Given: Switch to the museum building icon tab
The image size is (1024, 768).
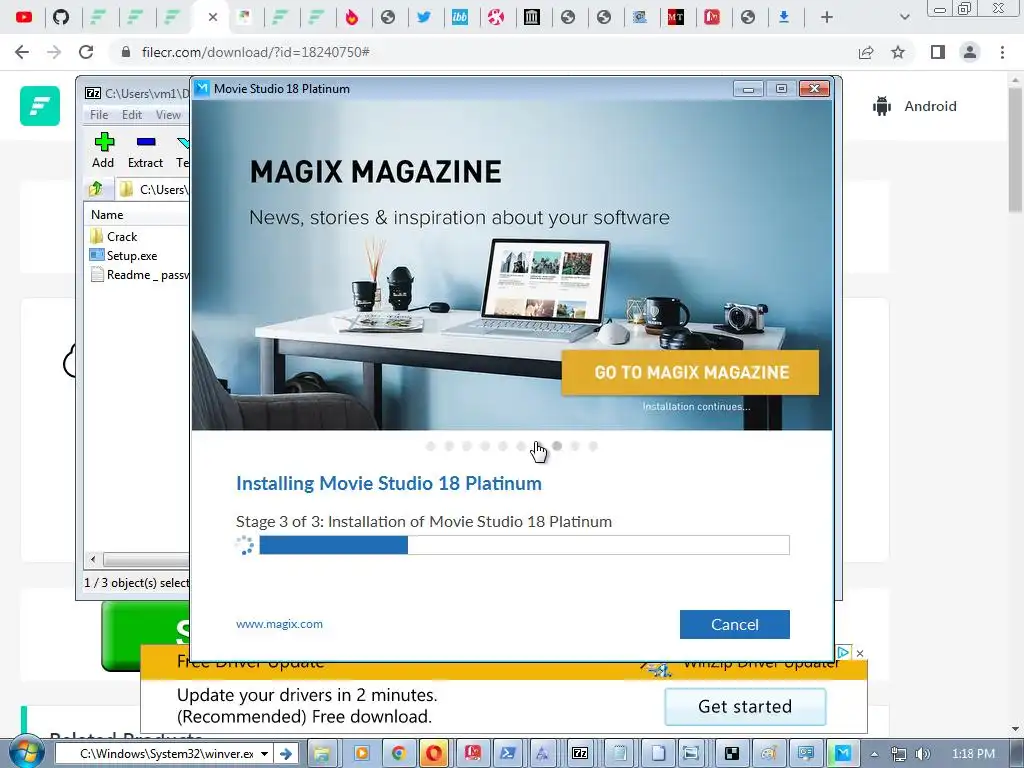Looking at the screenshot, I should click(532, 17).
